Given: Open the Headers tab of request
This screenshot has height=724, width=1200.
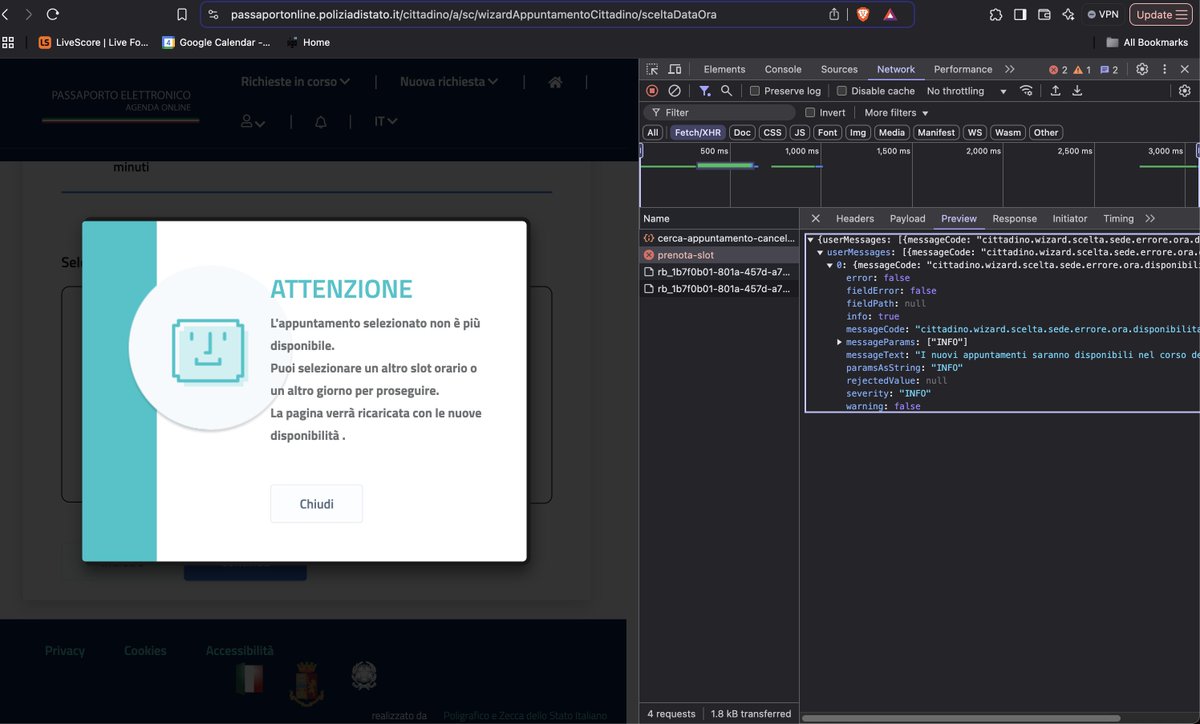Looking at the screenshot, I should pyautogui.click(x=855, y=218).
